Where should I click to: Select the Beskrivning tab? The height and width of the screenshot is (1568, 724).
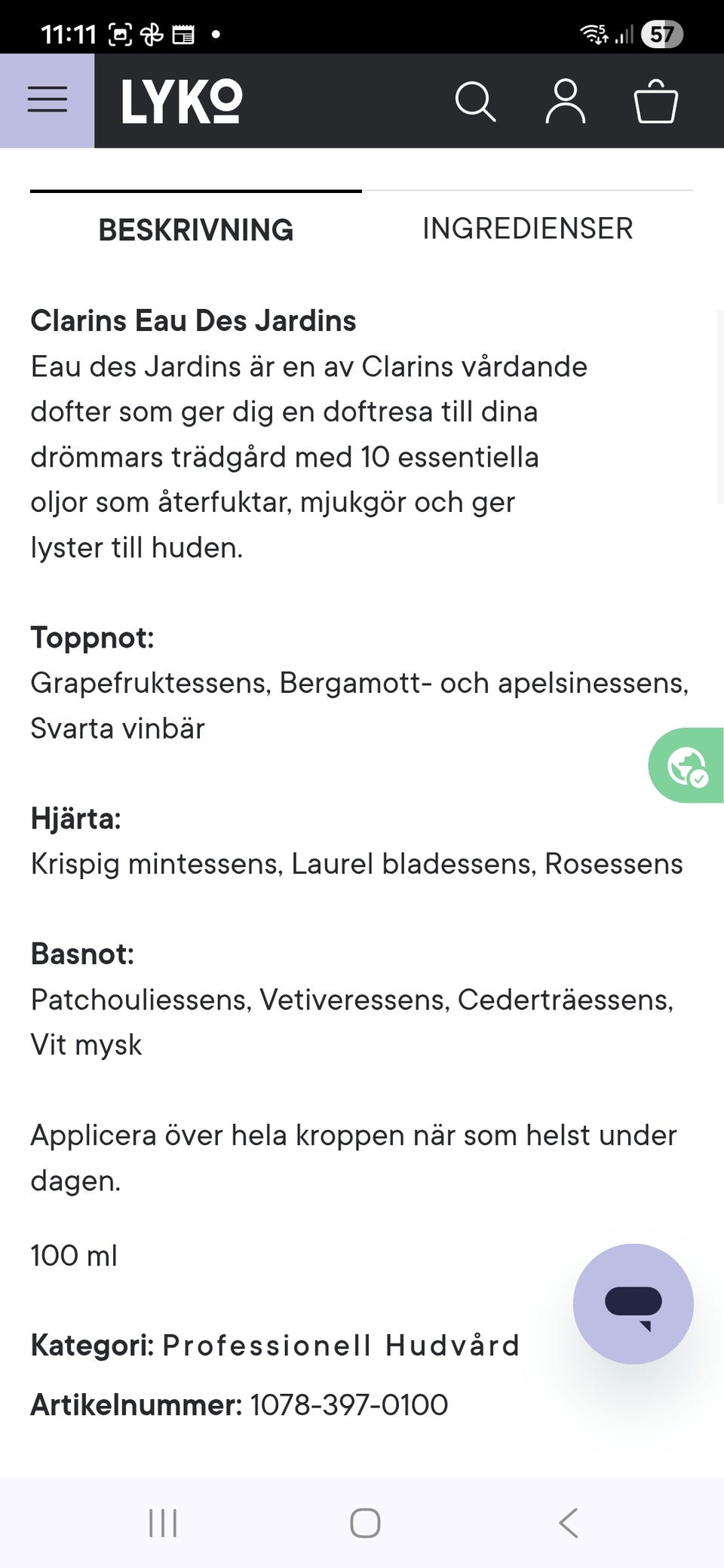[x=195, y=229]
